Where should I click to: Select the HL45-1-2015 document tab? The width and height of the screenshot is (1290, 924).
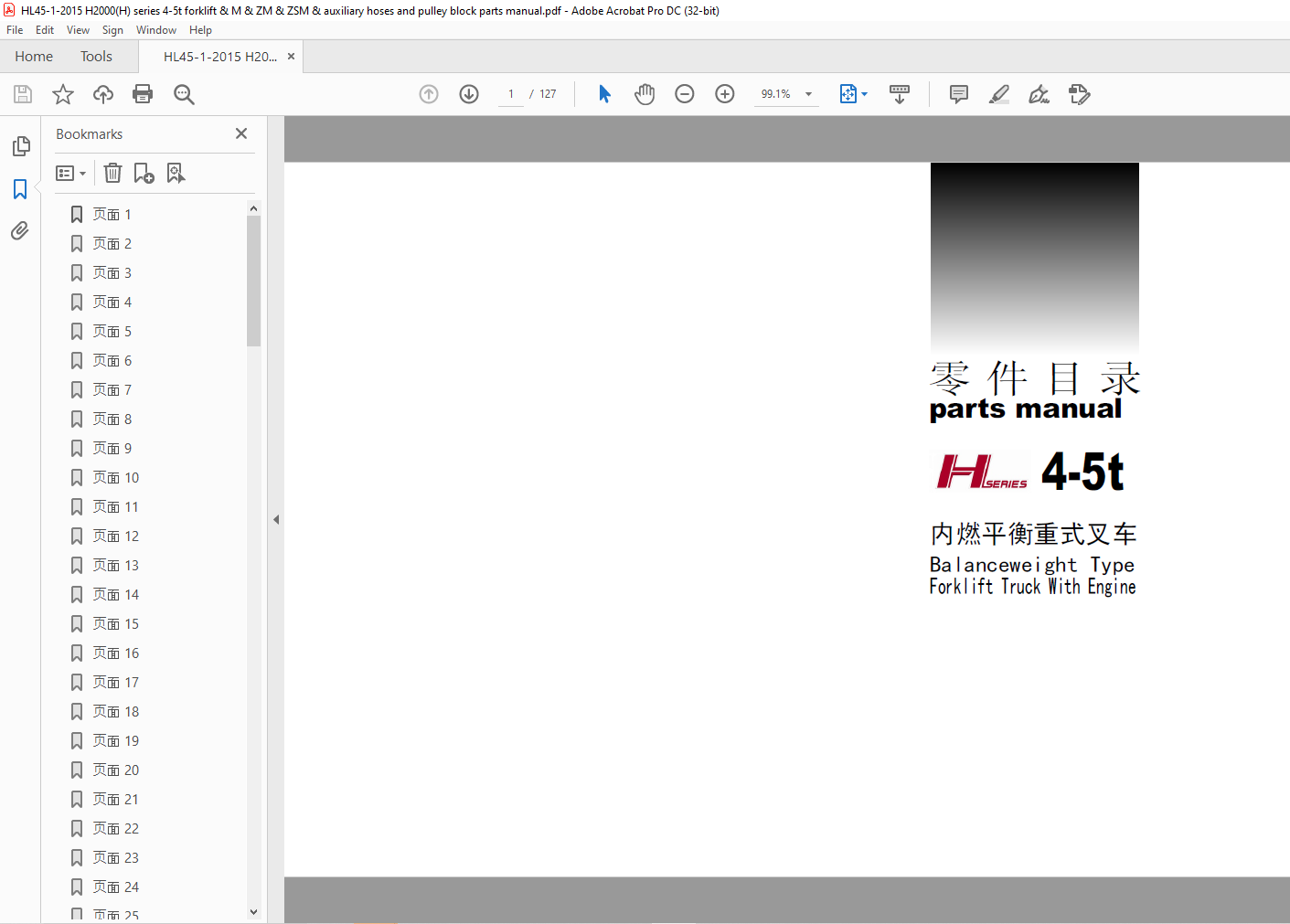pos(220,57)
